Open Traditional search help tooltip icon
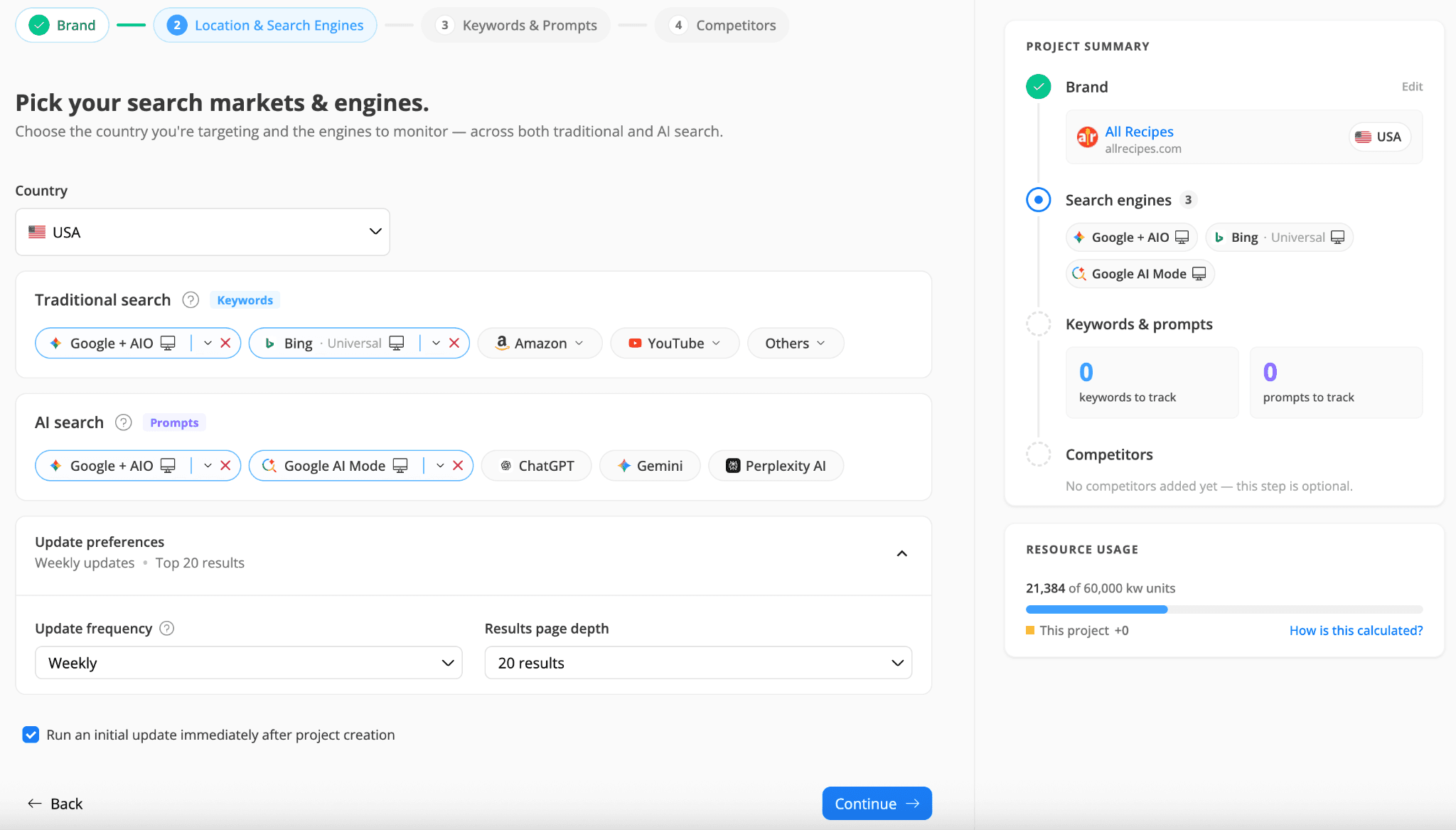 click(x=191, y=300)
